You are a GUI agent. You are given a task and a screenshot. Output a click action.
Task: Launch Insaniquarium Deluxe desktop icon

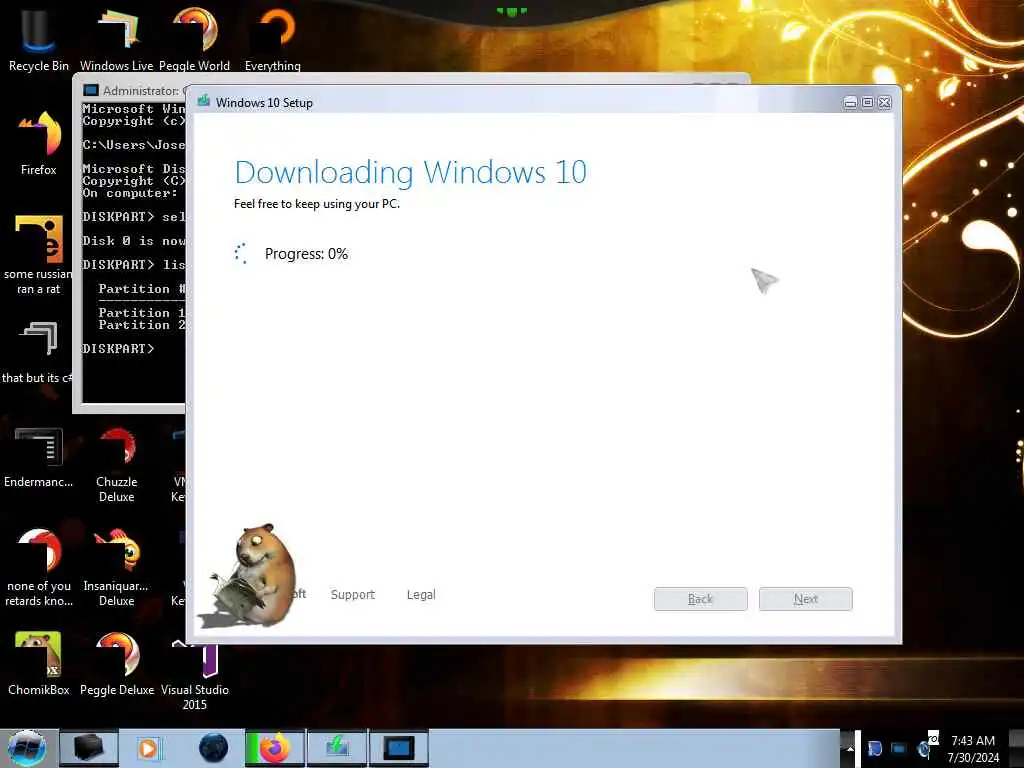click(116, 567)
